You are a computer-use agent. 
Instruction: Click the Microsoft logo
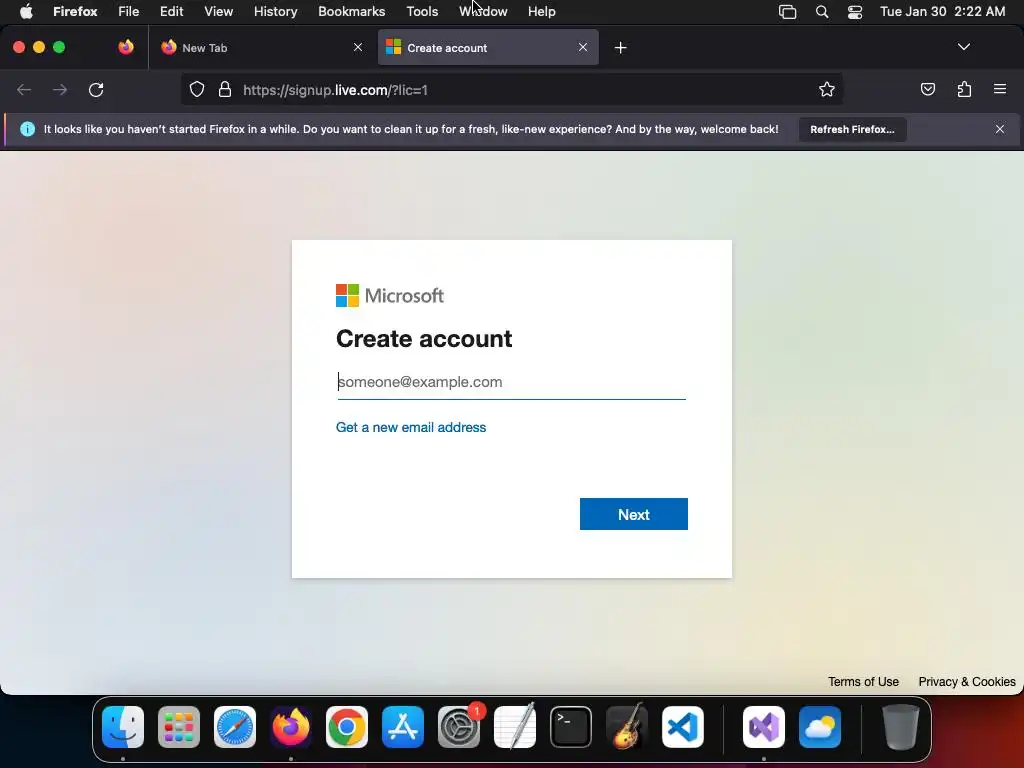390,295
